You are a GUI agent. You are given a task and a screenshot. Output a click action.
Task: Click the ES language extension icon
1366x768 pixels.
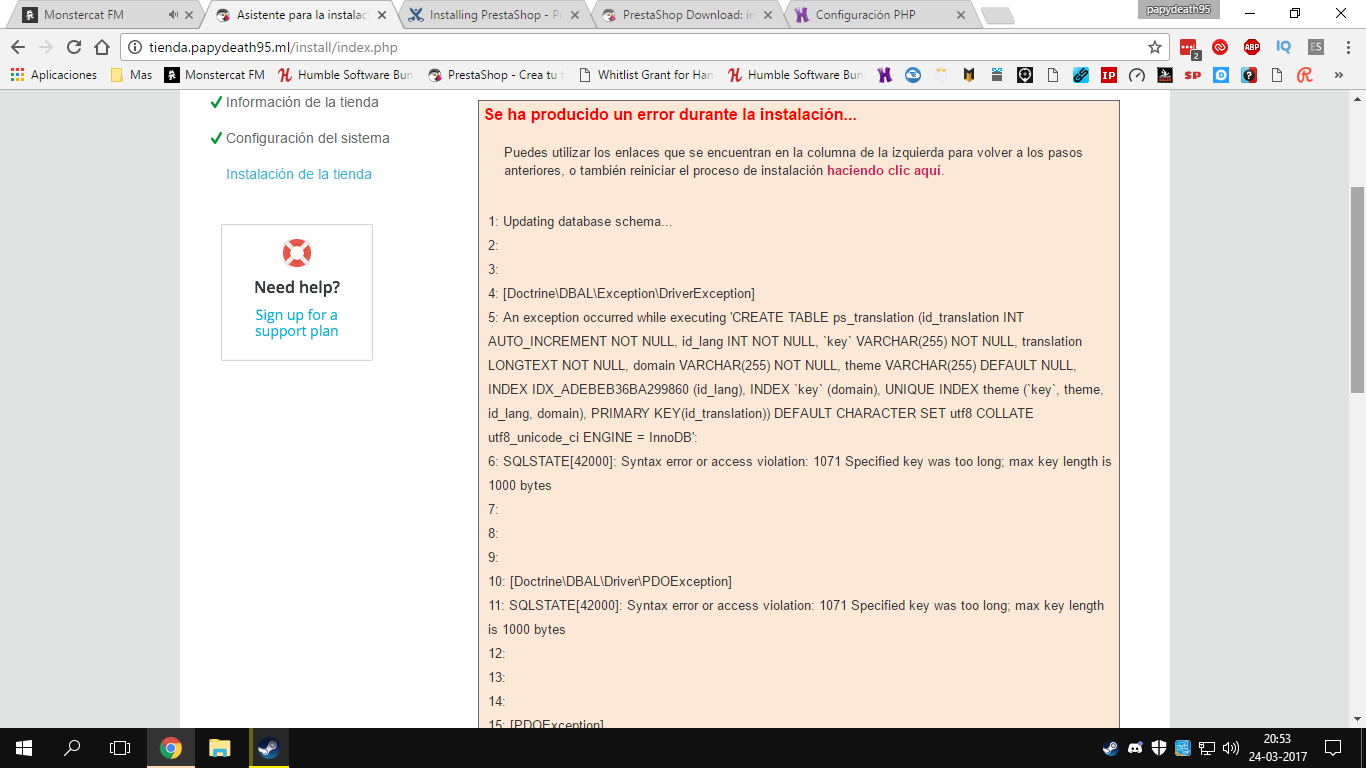tap(1316, 47)
